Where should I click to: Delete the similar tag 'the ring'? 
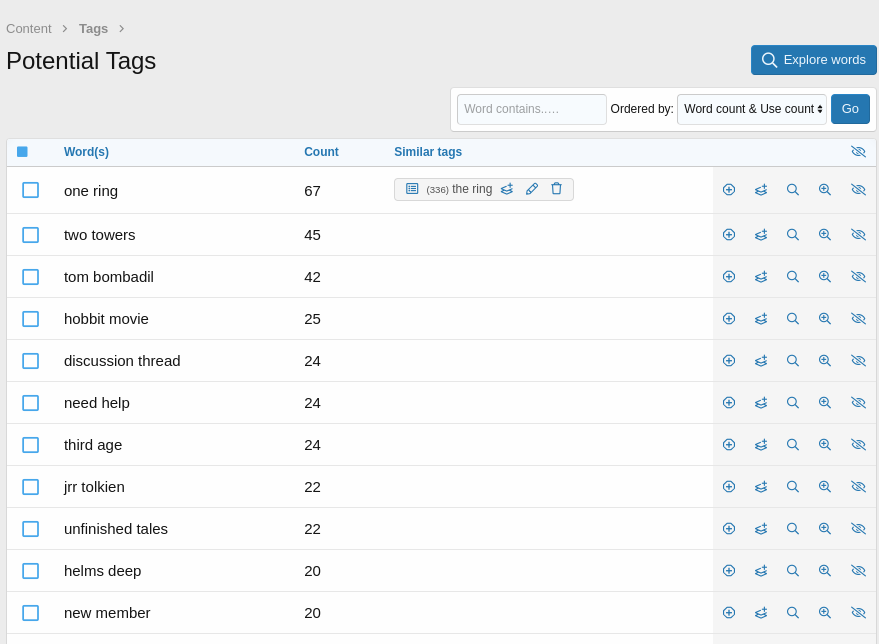coord(556,189)
